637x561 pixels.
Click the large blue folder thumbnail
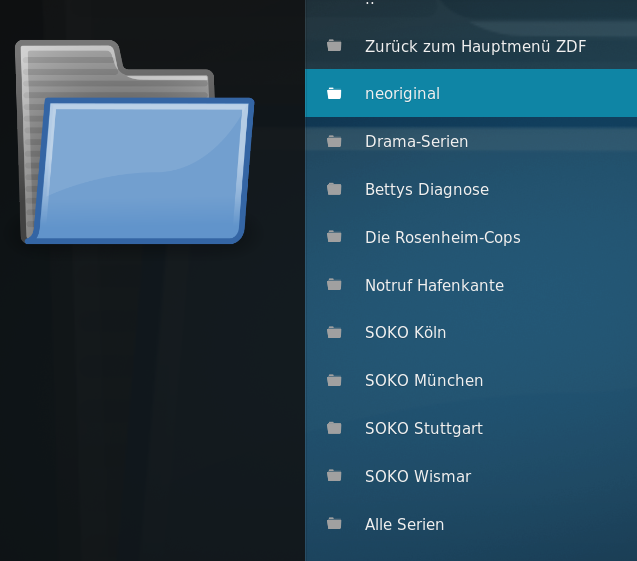(x=134, y=142)
